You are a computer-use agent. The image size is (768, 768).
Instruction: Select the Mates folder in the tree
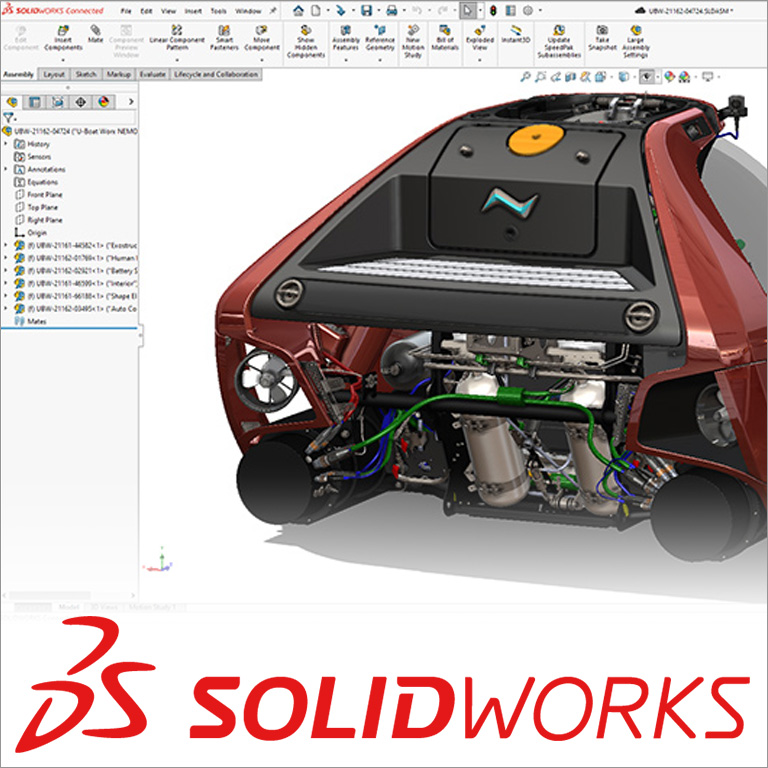(30, 321)
